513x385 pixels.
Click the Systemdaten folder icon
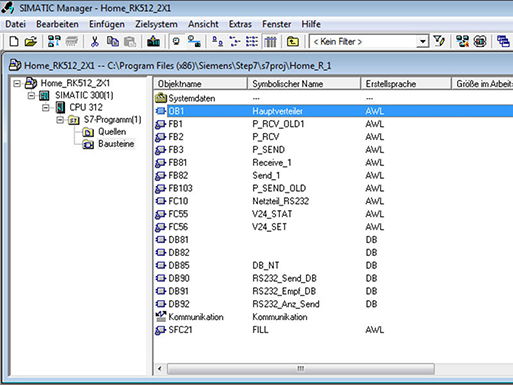[x=161, y=98]
